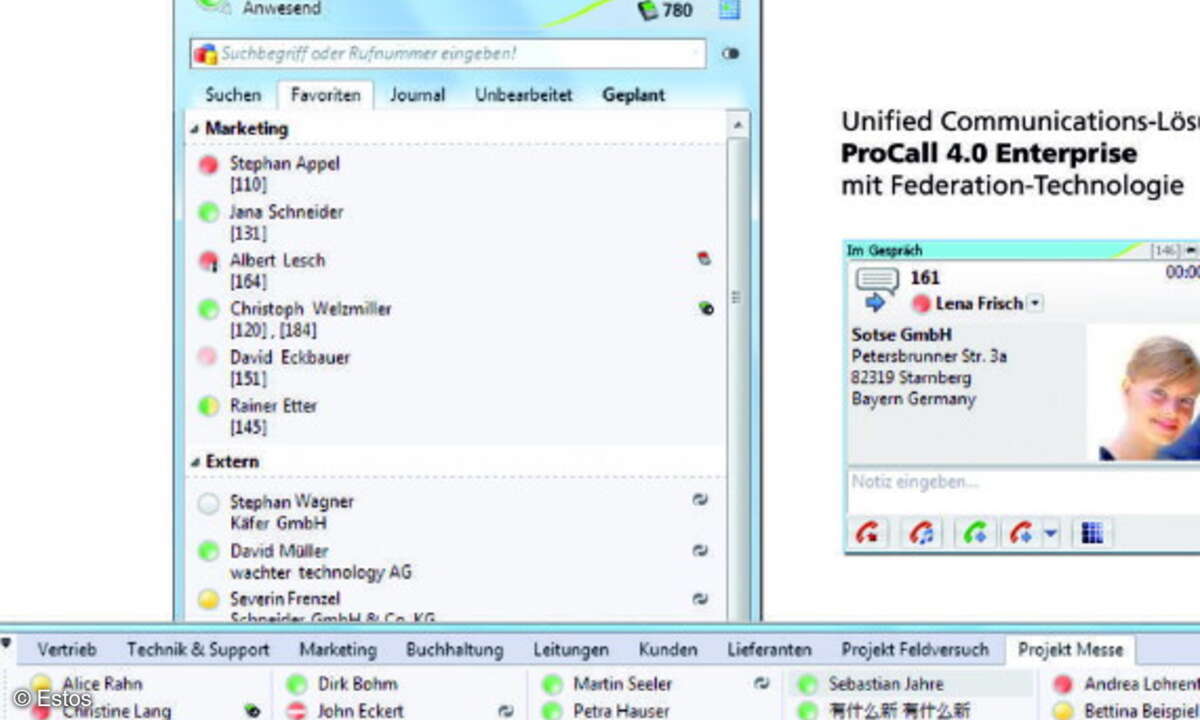This screenshot has width=1200, height=720.
Task: Open the Projekt Messe tab
Action: pyautogui.click(x=1071, y=650)
